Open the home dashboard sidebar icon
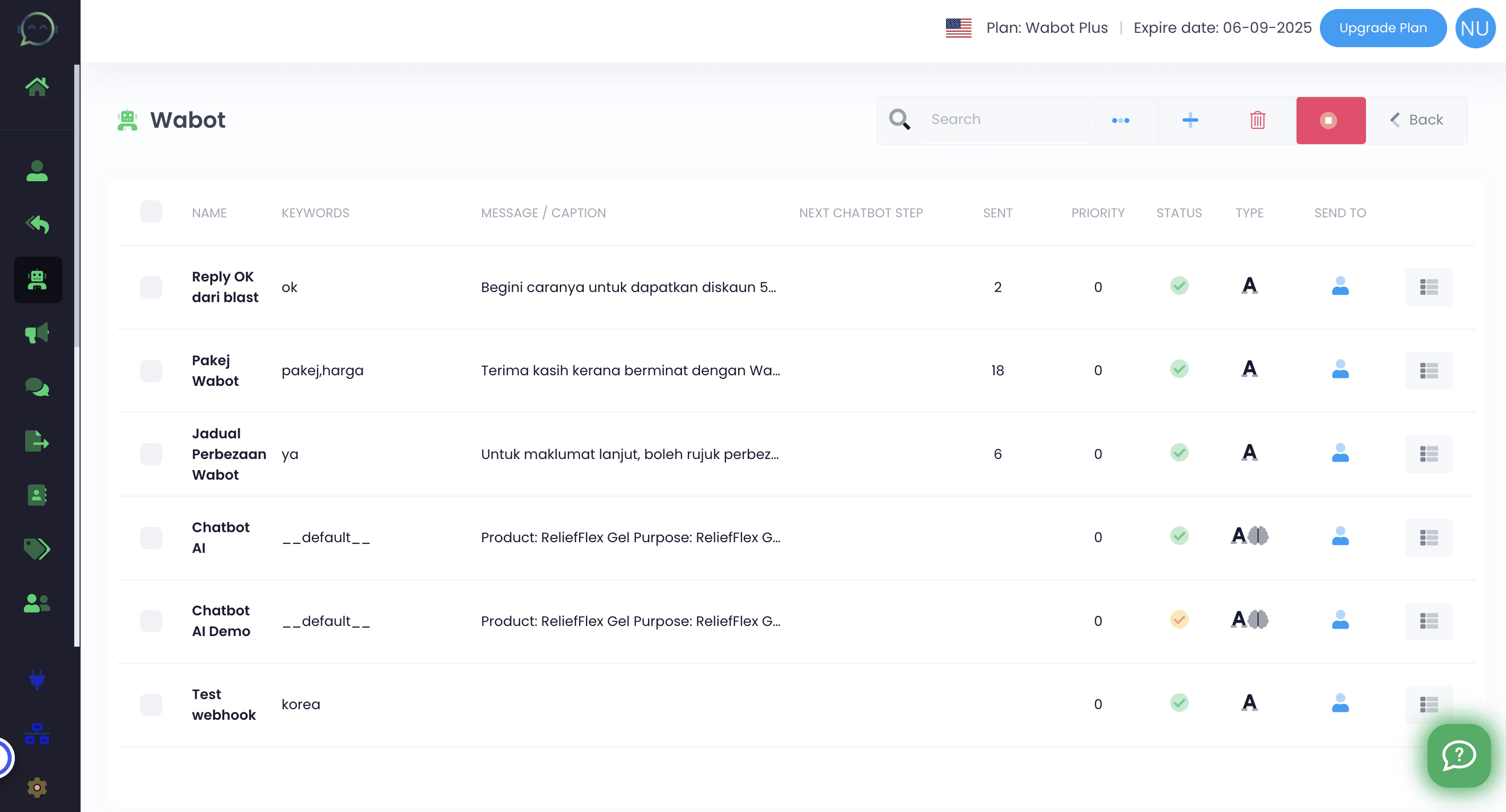The width and height of the screenshot is (1506, 812). 37,86
